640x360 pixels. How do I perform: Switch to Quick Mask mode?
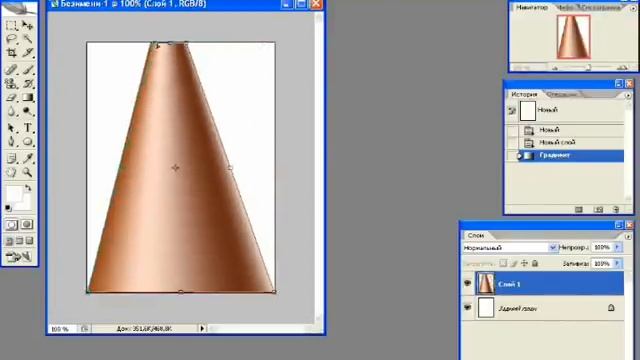(x=27, y=224)
